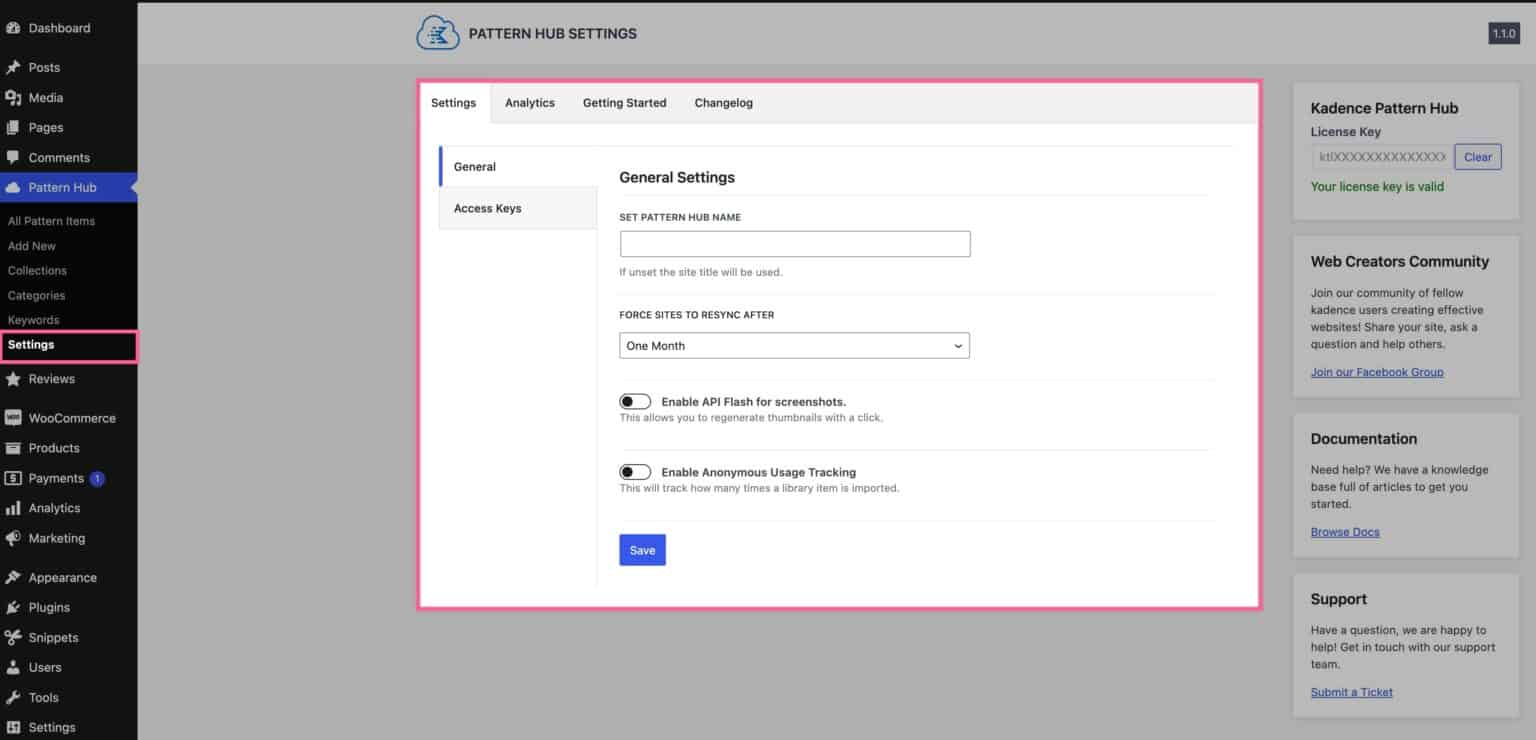Open the Force Sites to Resync dropdown
Image resolution: width=1536 pixels, height=740 pixels.
[x=794, y=346]
